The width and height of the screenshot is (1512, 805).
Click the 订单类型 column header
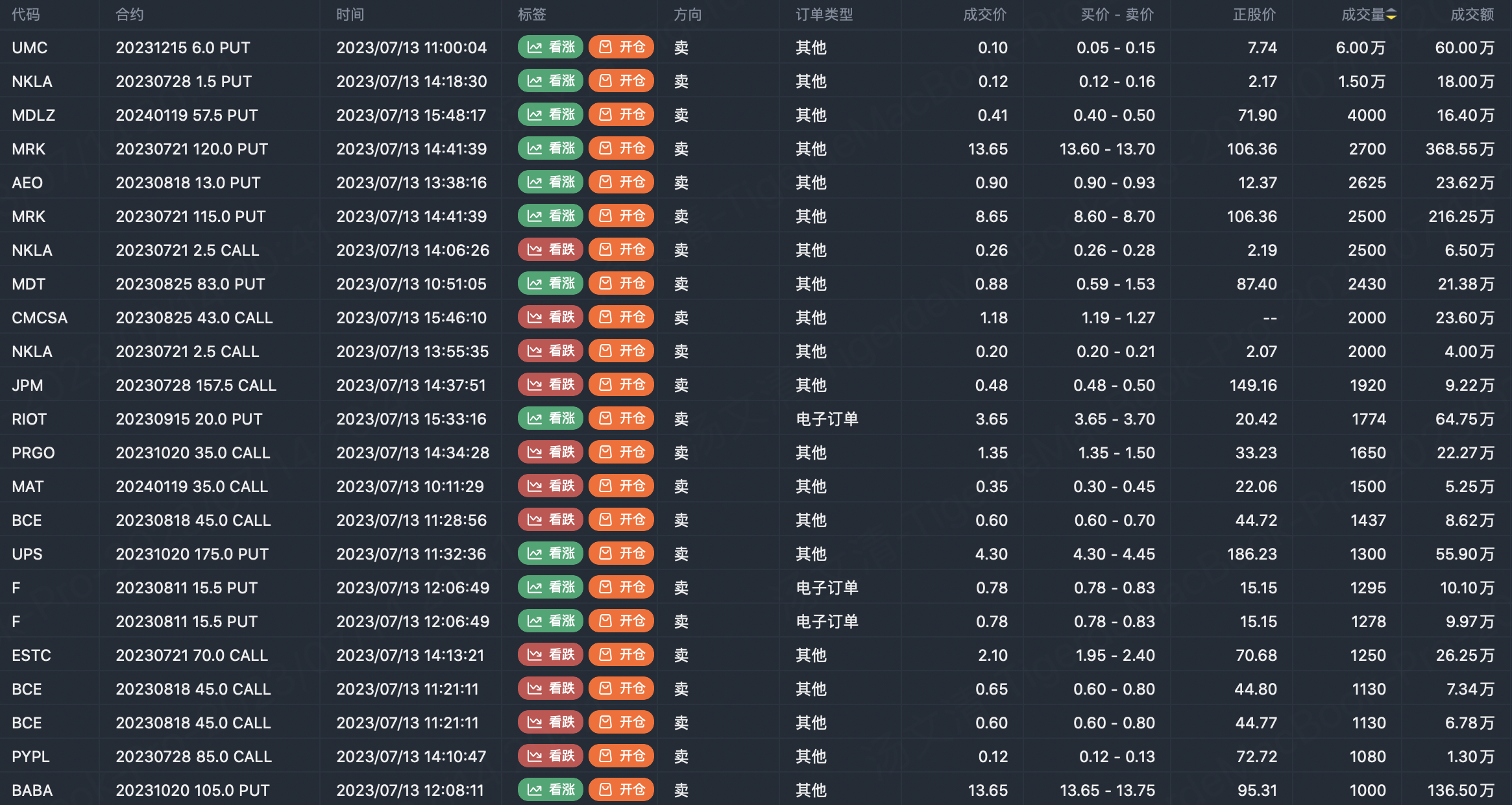824,15
